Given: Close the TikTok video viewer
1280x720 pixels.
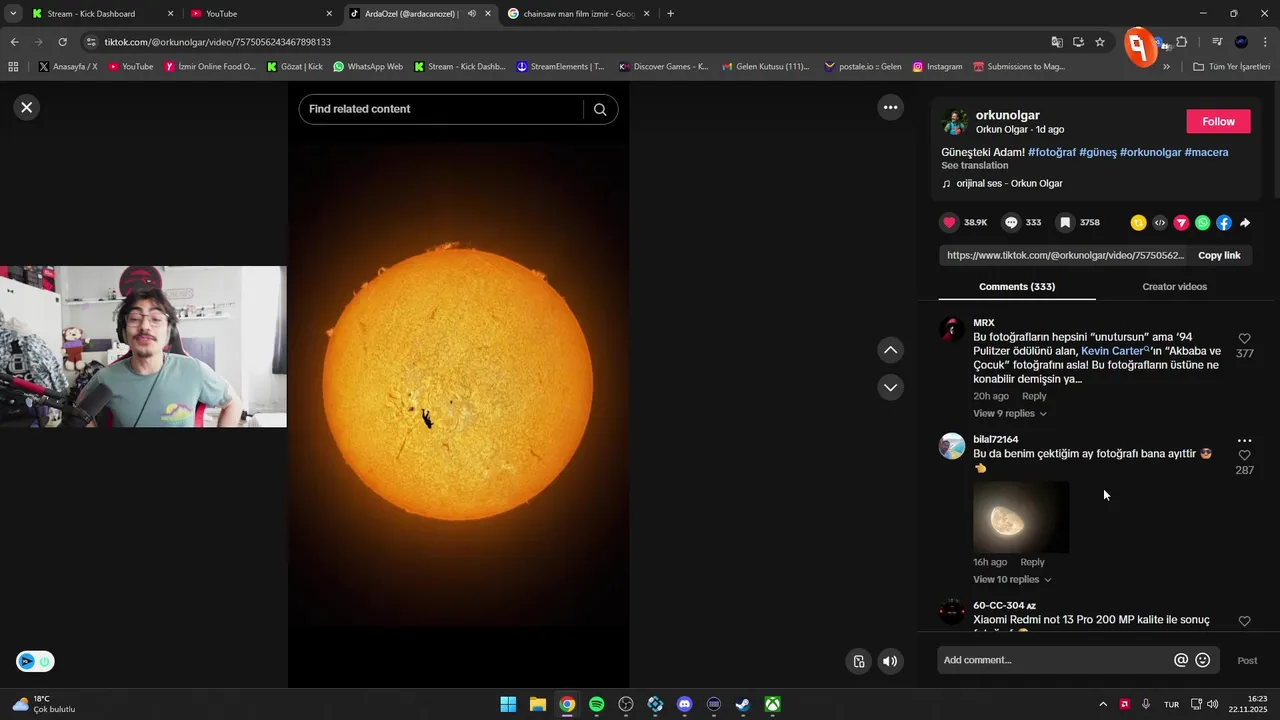Looking at the screenshot, I should 27,107.
